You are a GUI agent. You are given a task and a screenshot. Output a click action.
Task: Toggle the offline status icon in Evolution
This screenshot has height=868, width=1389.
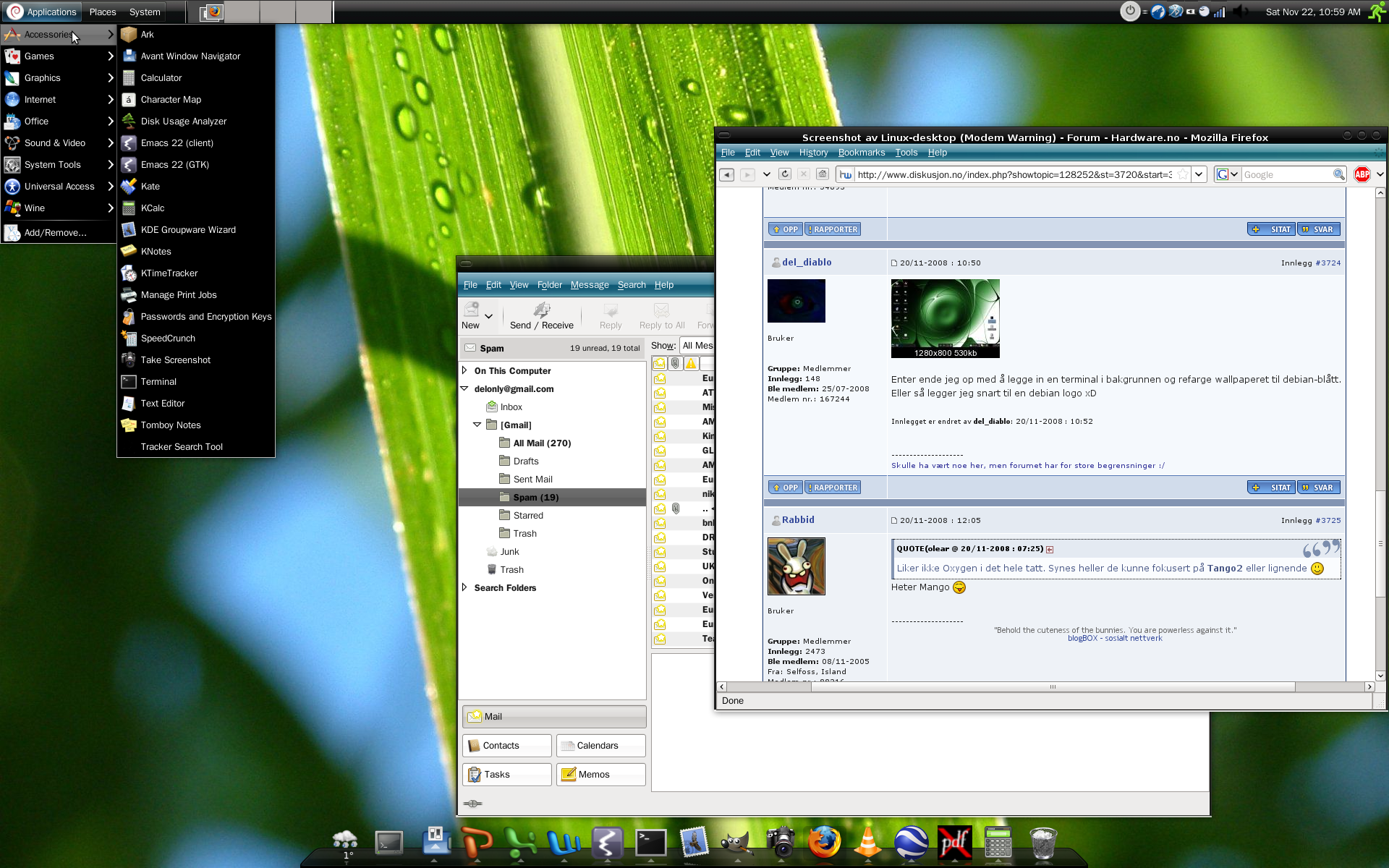pyautogui.click(x=472, y=803)
